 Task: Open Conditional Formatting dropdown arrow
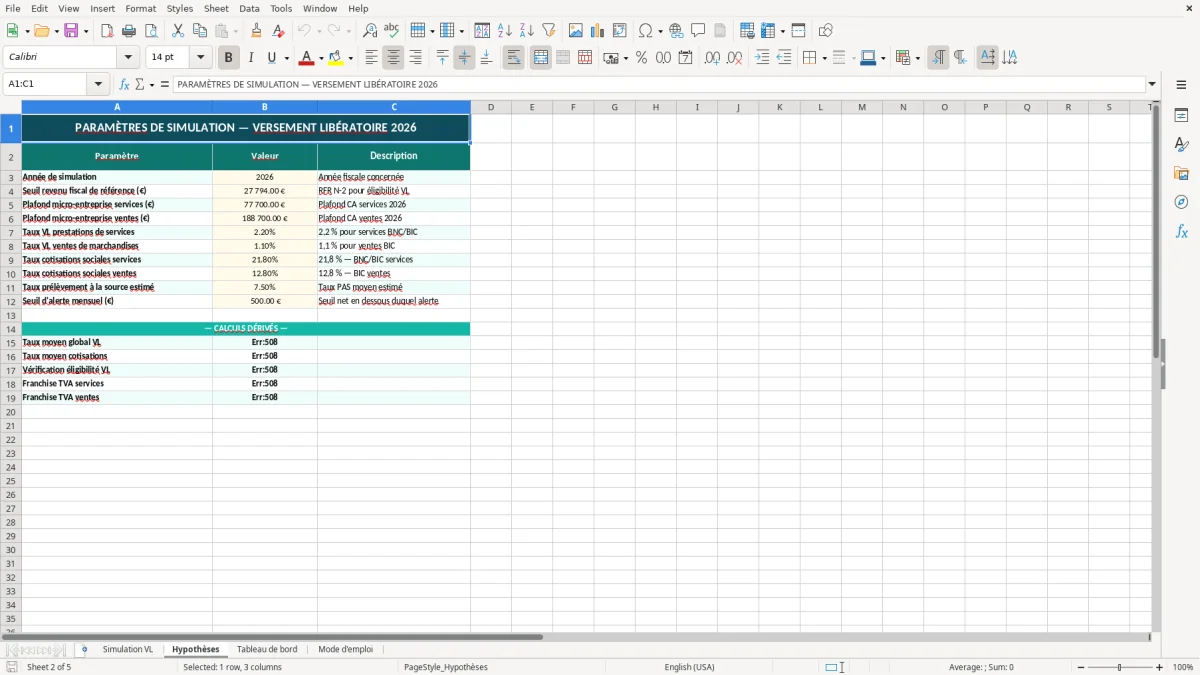[x=917, y=58]
